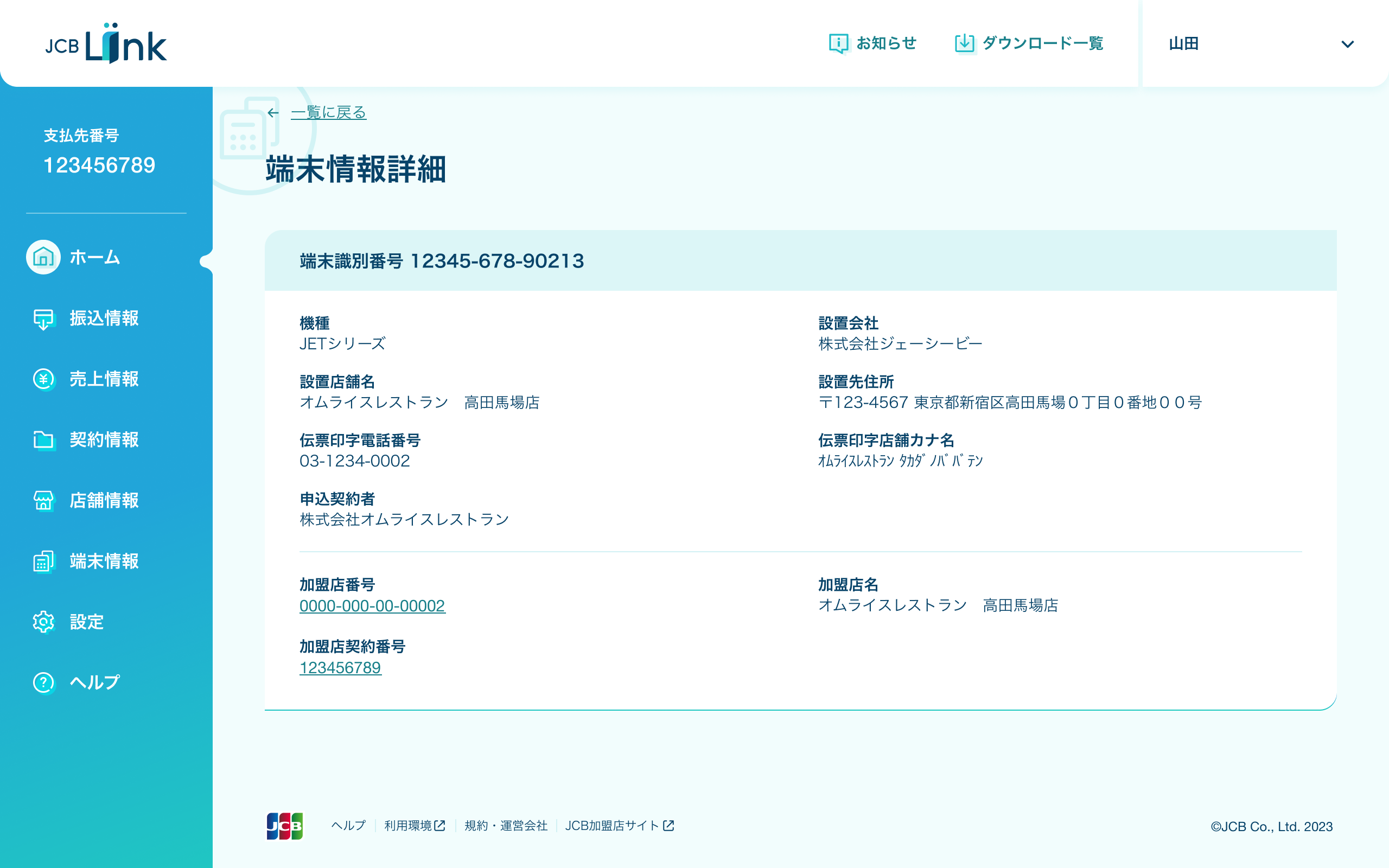The image size is (1389, 868).
Task: Click the ダウンロード一覧 download icon
Action: click(x=964, y=43)
